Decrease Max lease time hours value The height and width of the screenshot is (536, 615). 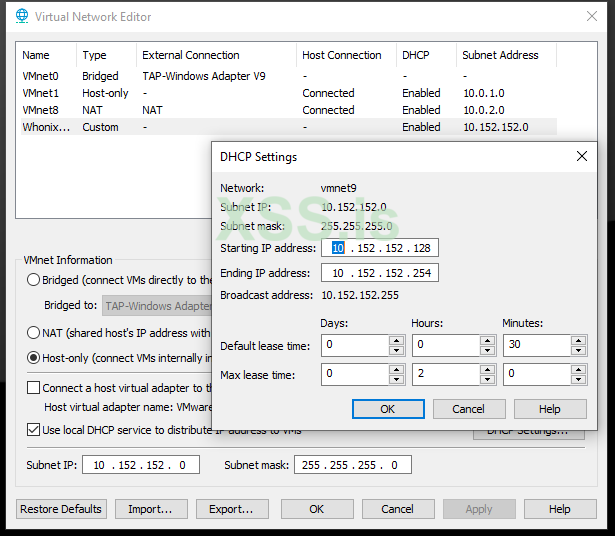click(x=488, y=379)
